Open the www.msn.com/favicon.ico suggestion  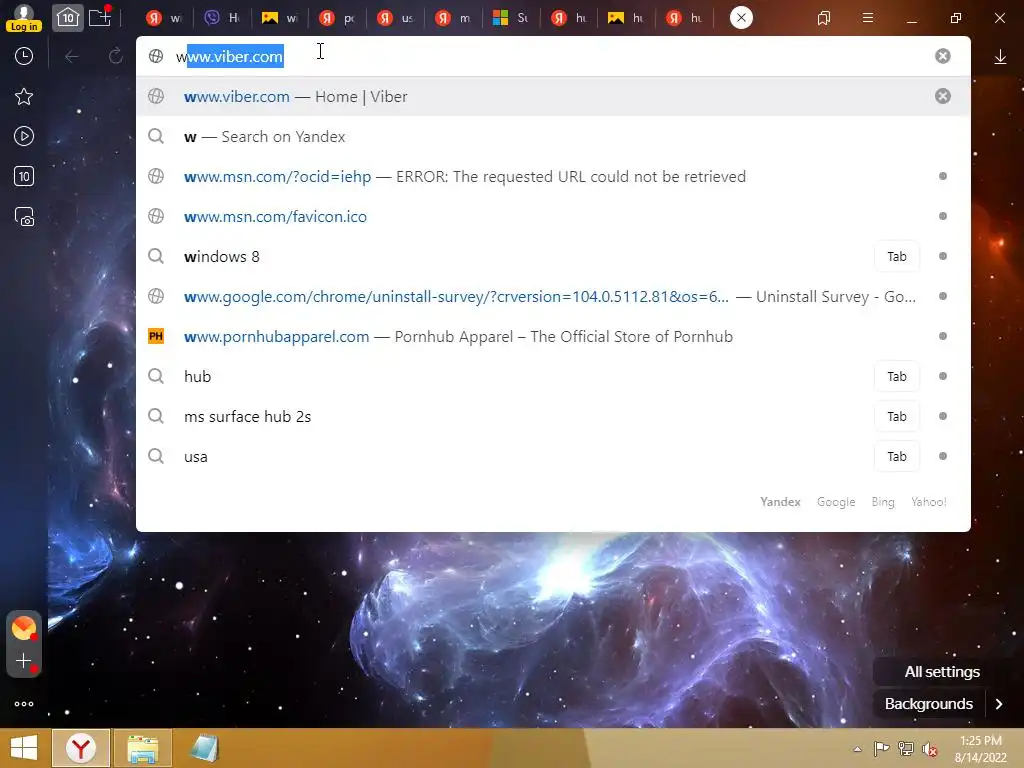[x=552, y=216]
